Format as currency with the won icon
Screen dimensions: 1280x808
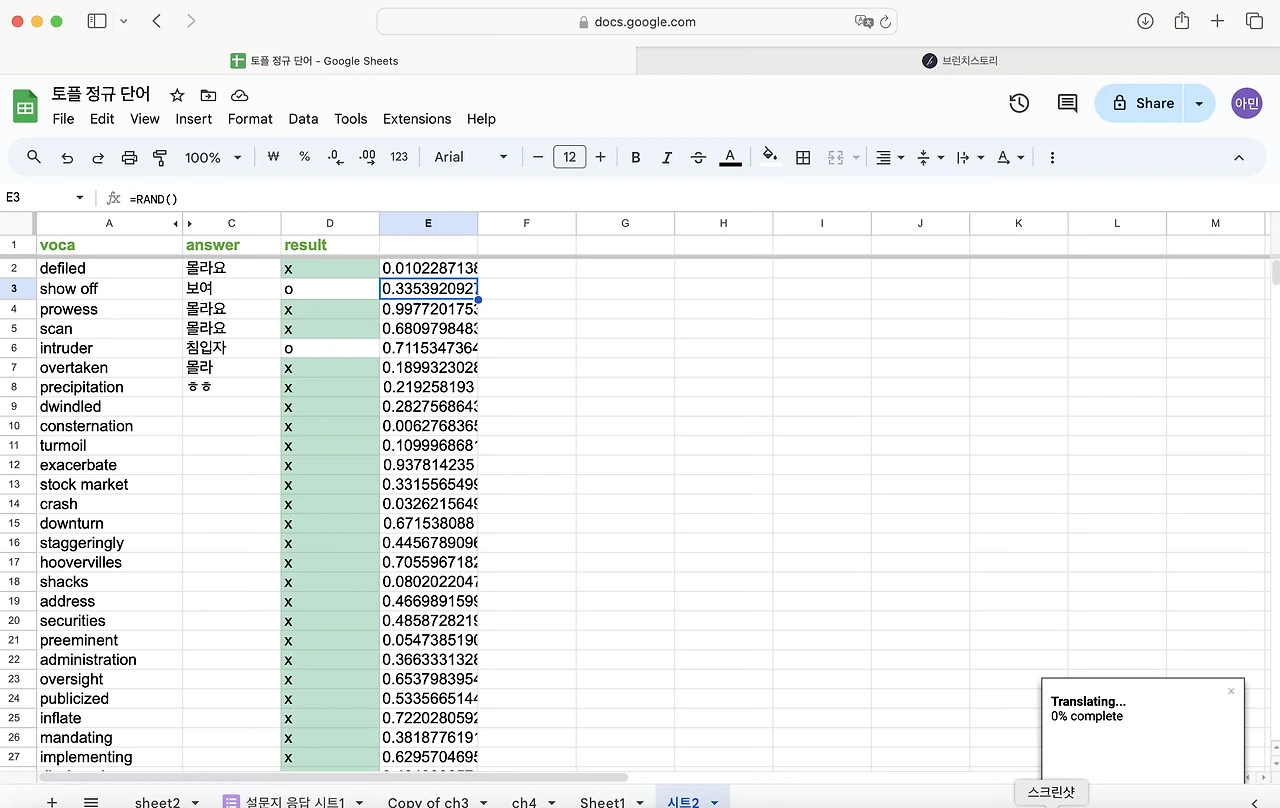273,157
